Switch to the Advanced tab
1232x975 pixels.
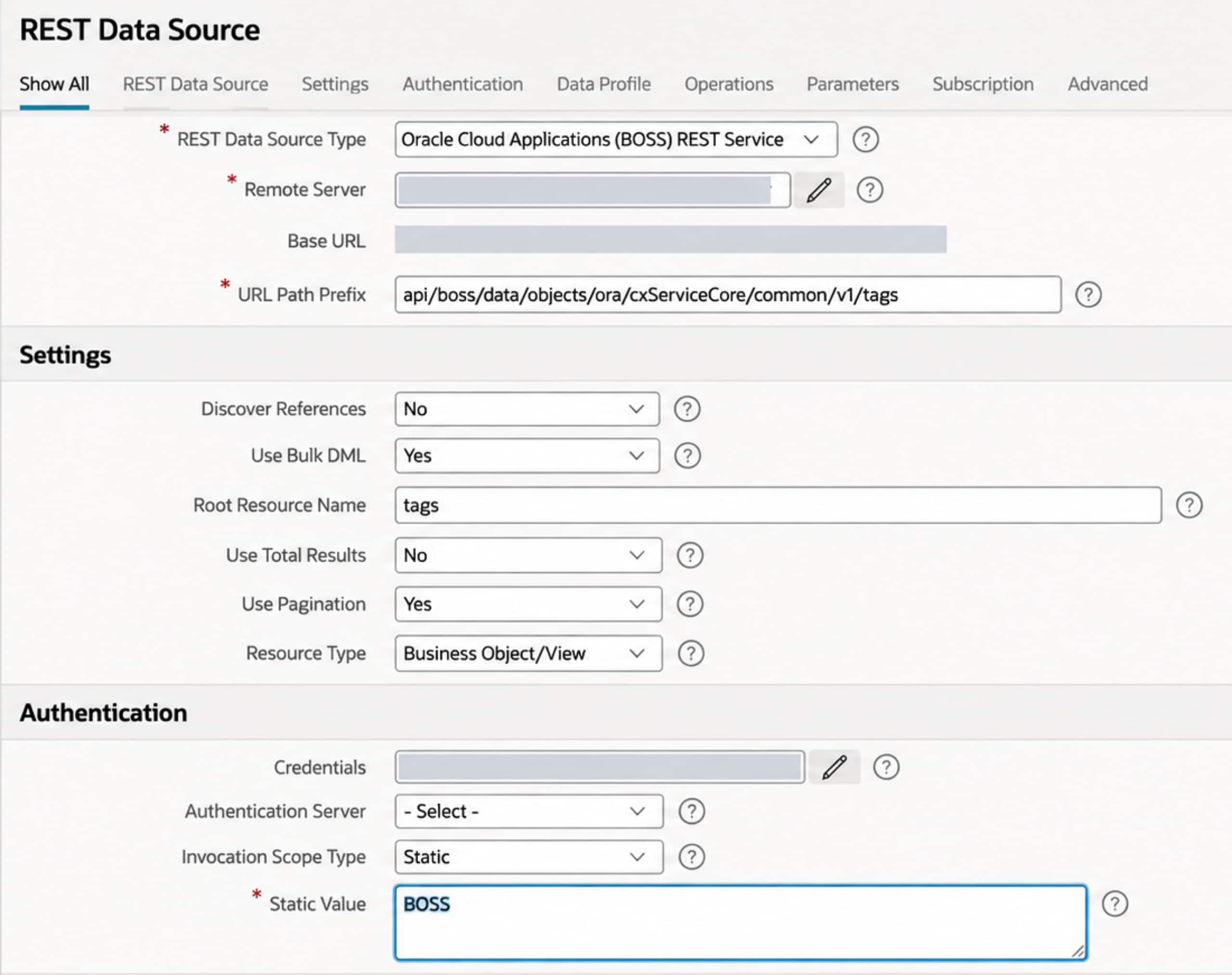[1107, 85]
